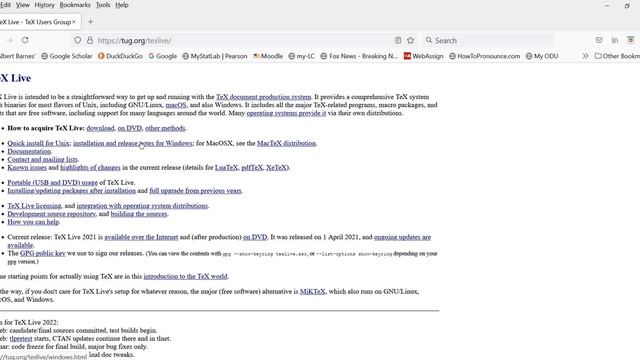Open integration with operating system distributions link
Screen dimensions: 640x360
pyautogui.click(x=142, y=206)
